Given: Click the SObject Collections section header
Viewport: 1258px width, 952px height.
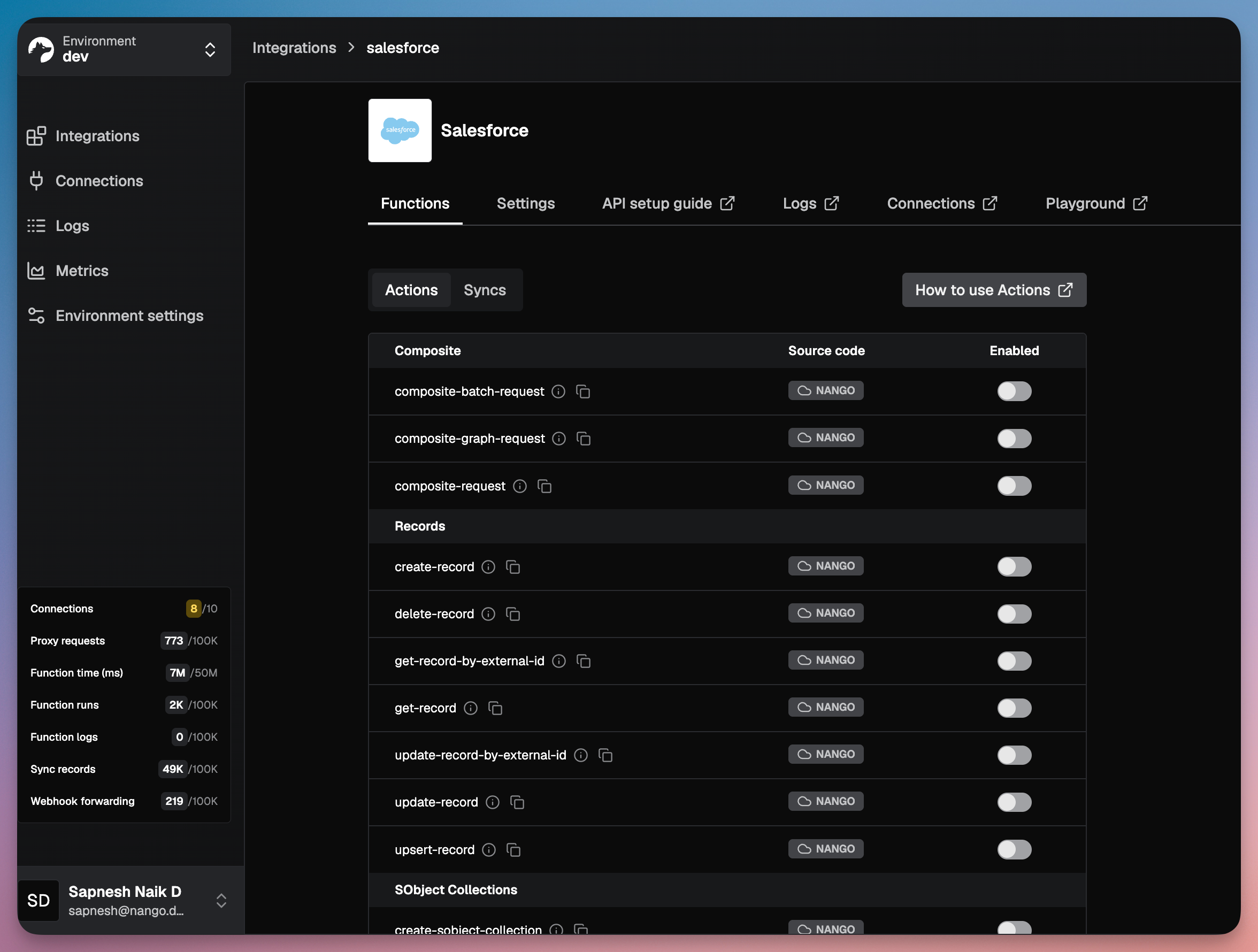Looking at the screenshot, I should (x=727, y=890).
